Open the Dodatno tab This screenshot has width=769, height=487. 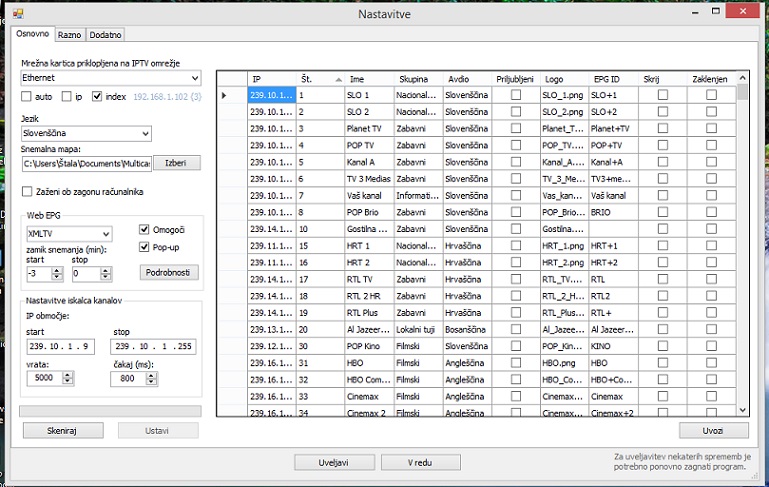coord(105,35)
